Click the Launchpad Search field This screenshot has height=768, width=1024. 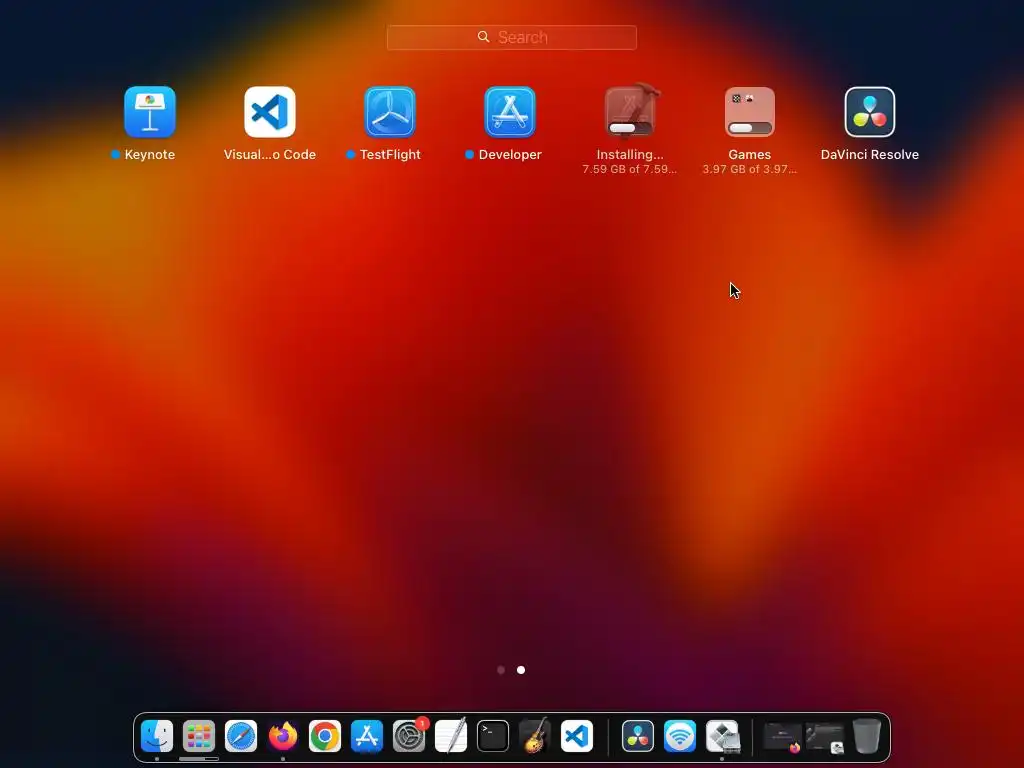point(512,37)
